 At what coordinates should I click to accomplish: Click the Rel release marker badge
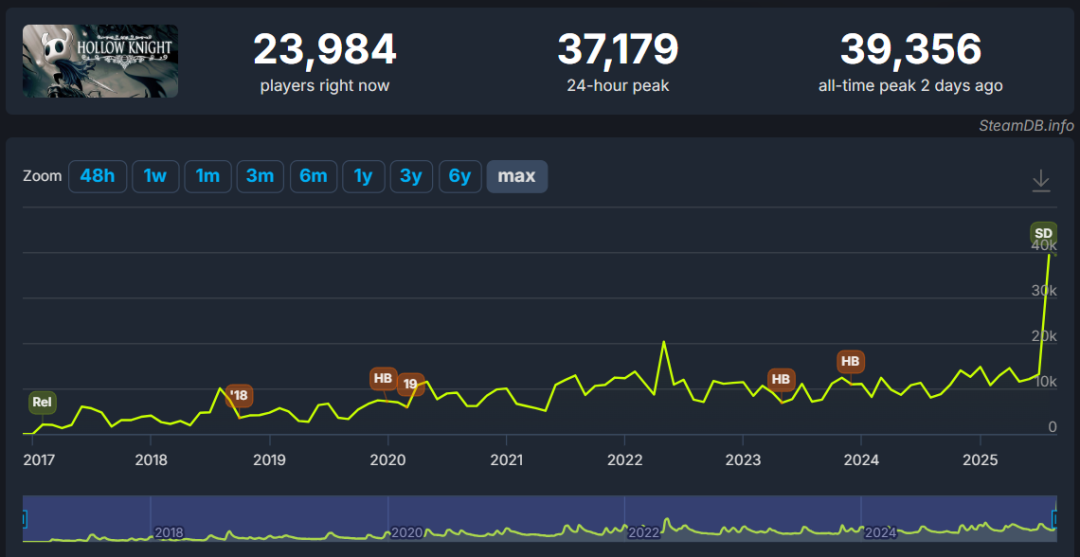point(42,402)
